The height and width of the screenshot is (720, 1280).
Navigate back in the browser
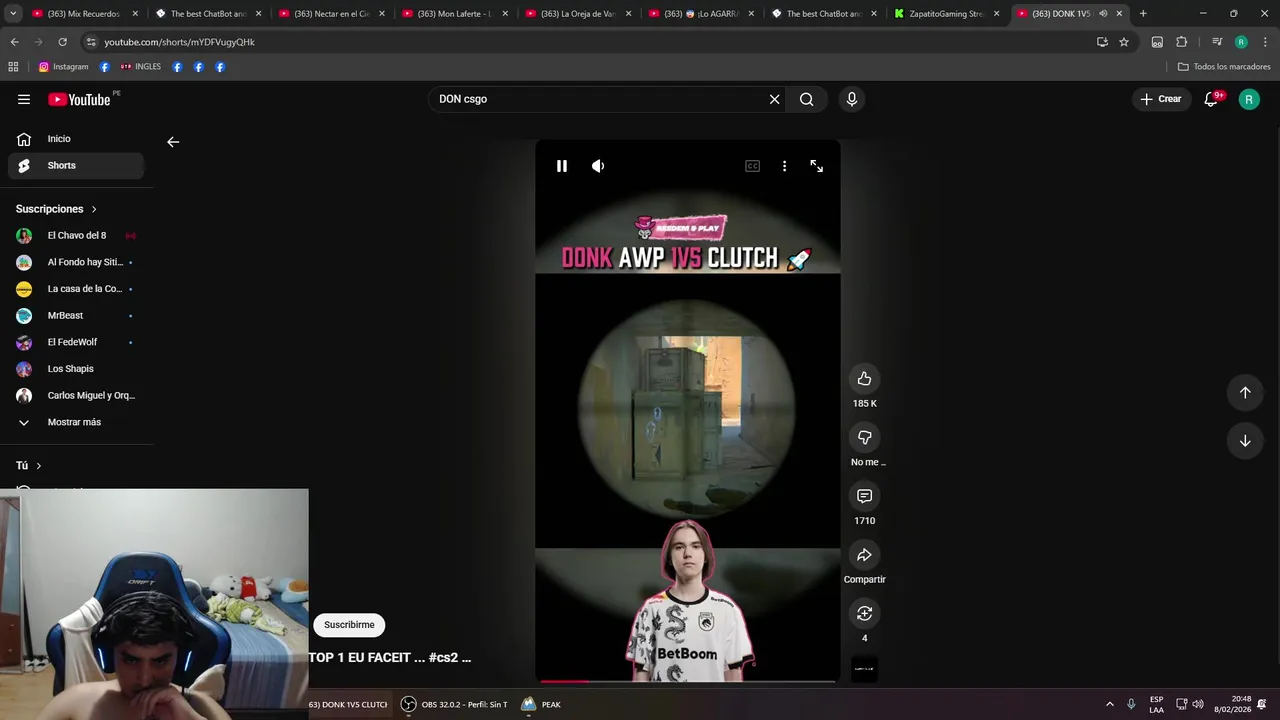(x=14, y=42)
